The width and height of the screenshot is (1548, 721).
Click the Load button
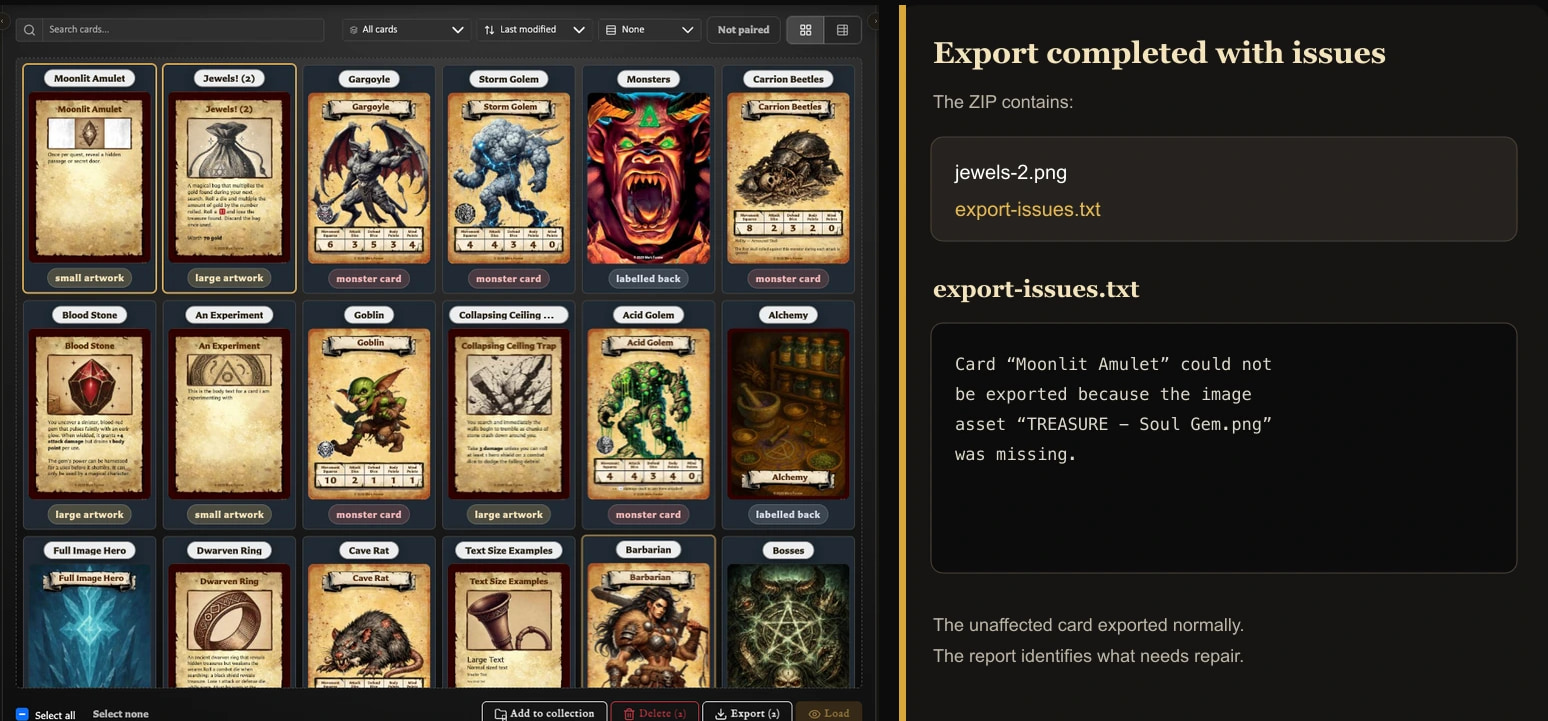point(828,713)
